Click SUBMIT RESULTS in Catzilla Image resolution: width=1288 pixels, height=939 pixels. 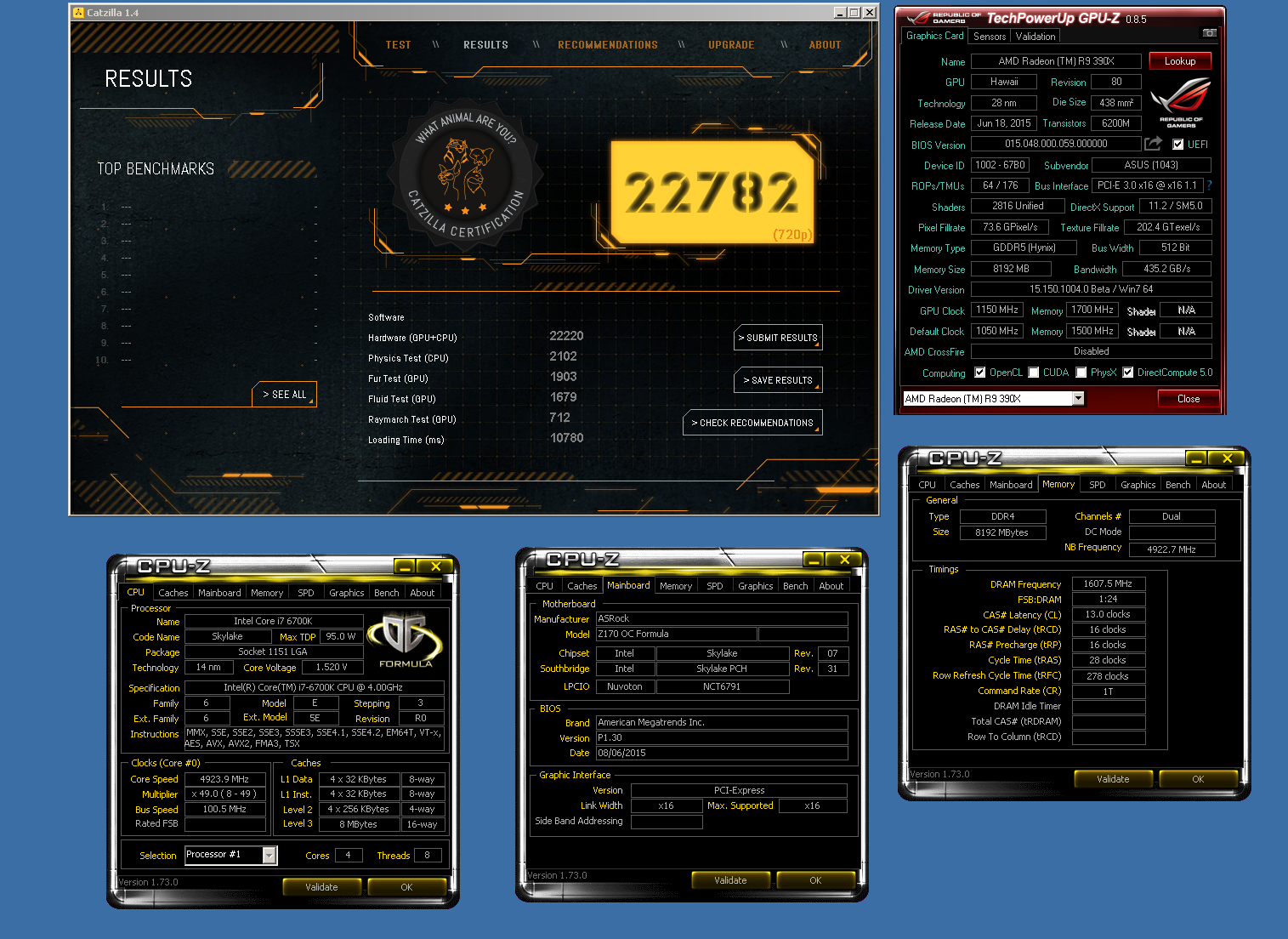pyautogui.click(x=778, y=338)
